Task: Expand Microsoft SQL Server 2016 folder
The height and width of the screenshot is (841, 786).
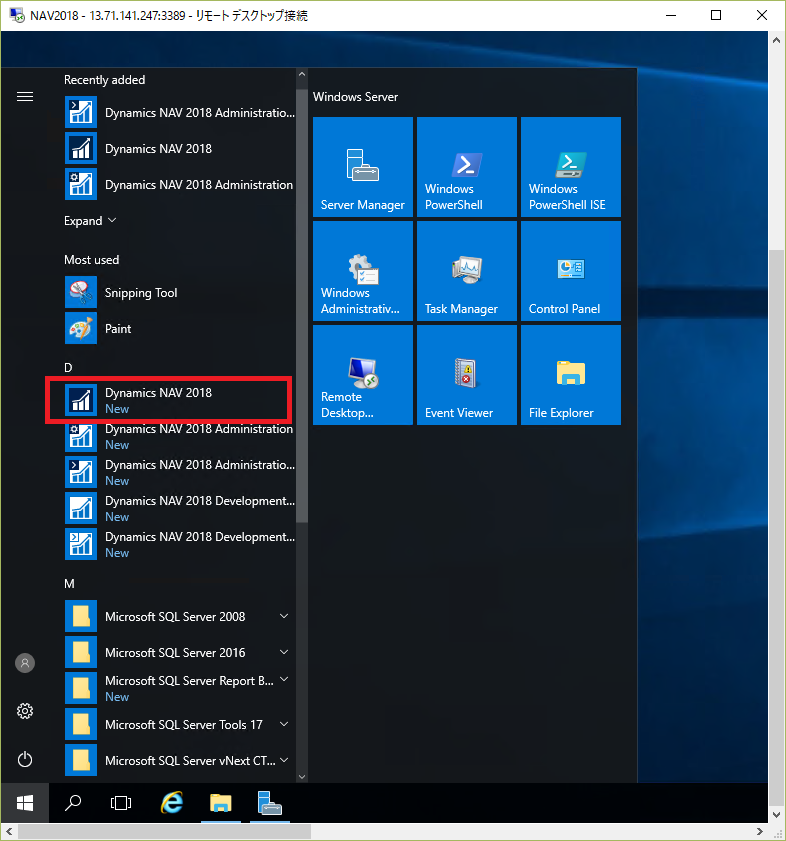Action: click(180, 652)
